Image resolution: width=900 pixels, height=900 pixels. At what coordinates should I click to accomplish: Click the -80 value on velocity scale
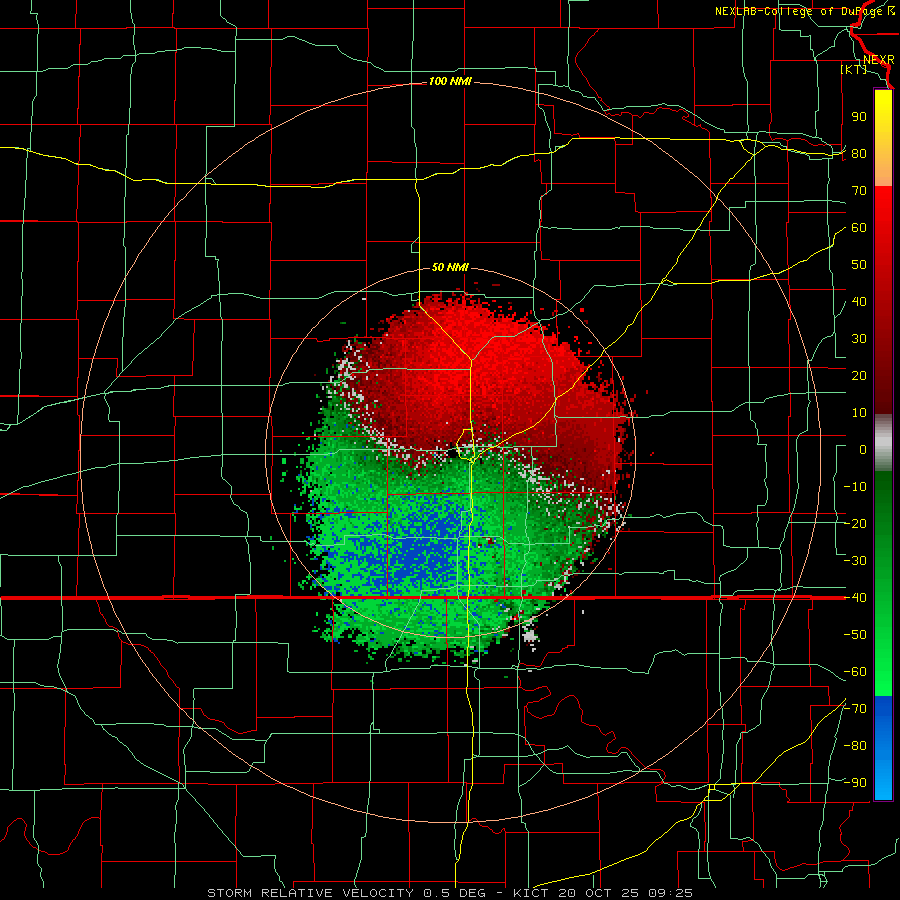pyautogui.click(x=855, y=746)
